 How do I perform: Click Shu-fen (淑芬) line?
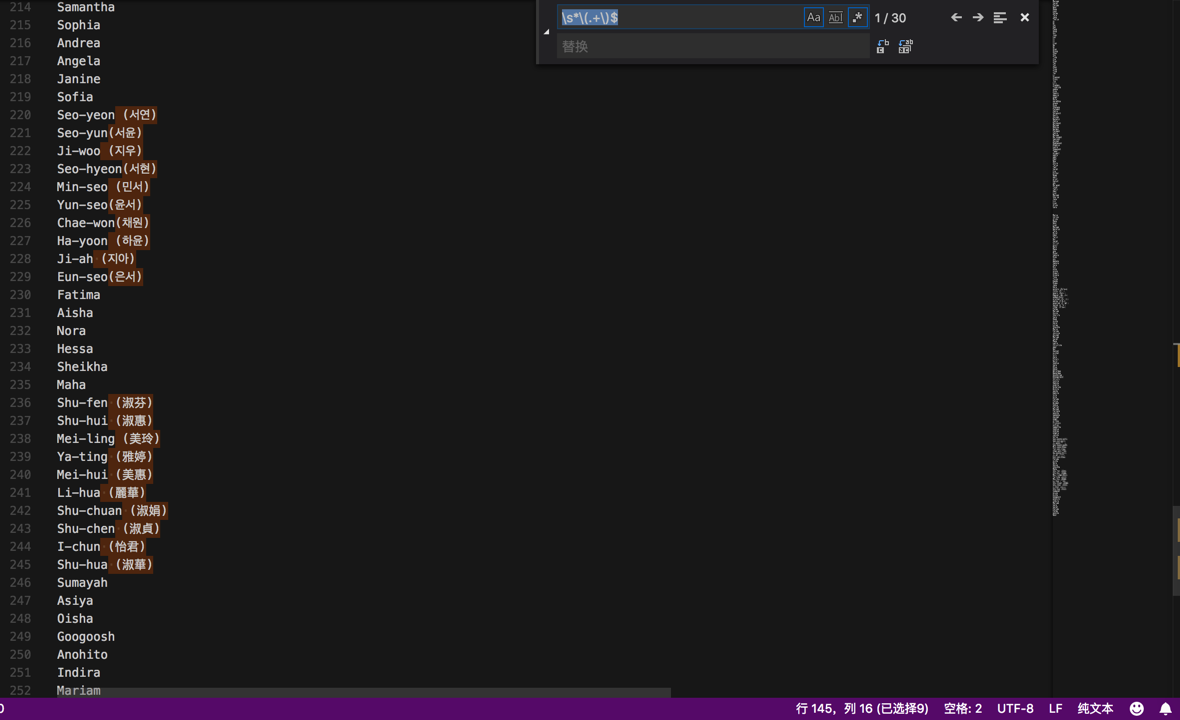(x=105, y=403)
